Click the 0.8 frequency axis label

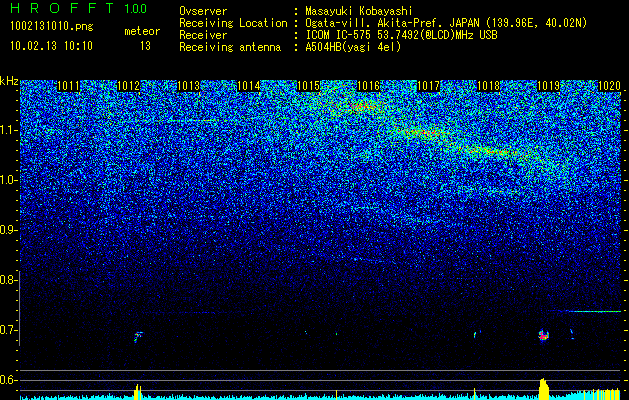[8, 280]
